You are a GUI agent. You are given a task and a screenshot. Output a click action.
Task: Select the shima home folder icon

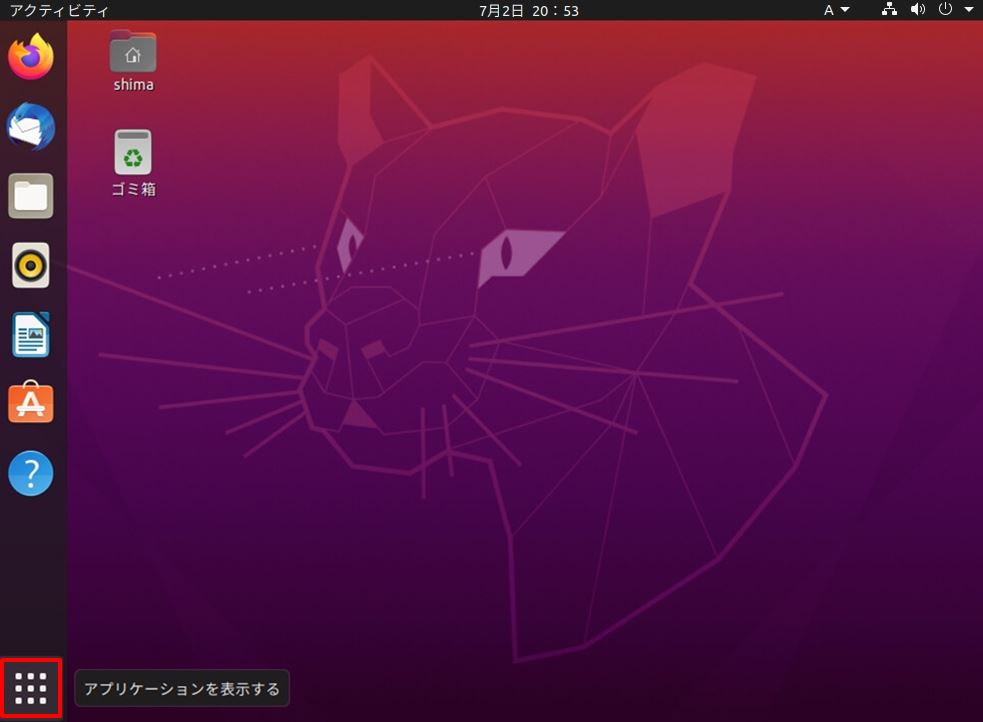(133, 51)
